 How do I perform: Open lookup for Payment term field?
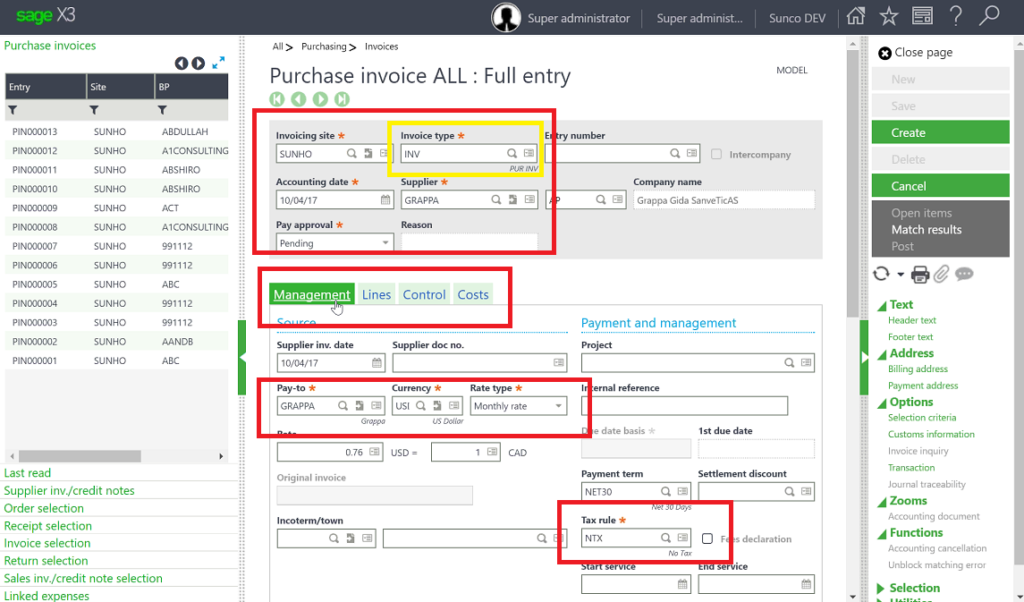[x=665, y=491]
